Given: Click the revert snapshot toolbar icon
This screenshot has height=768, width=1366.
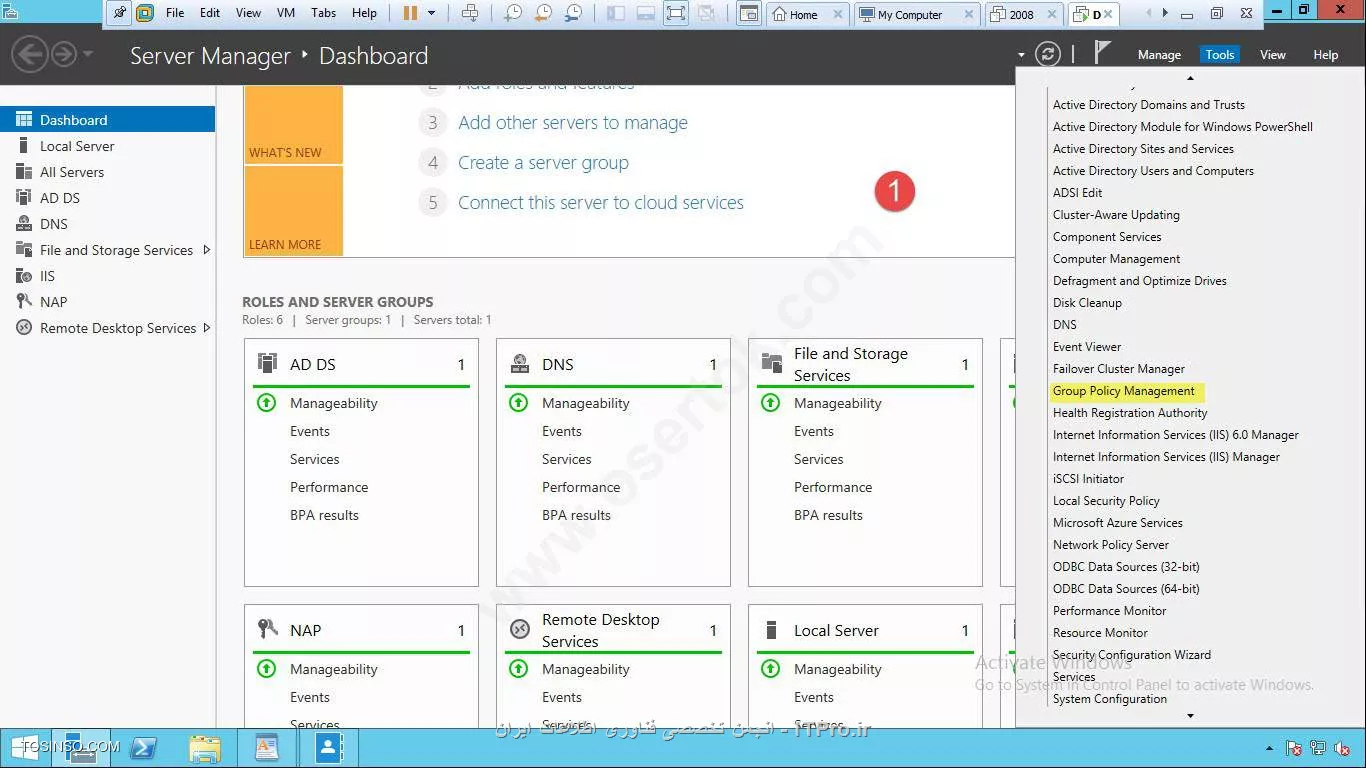Looking at the screenshot, I should [x=543, y=13].
